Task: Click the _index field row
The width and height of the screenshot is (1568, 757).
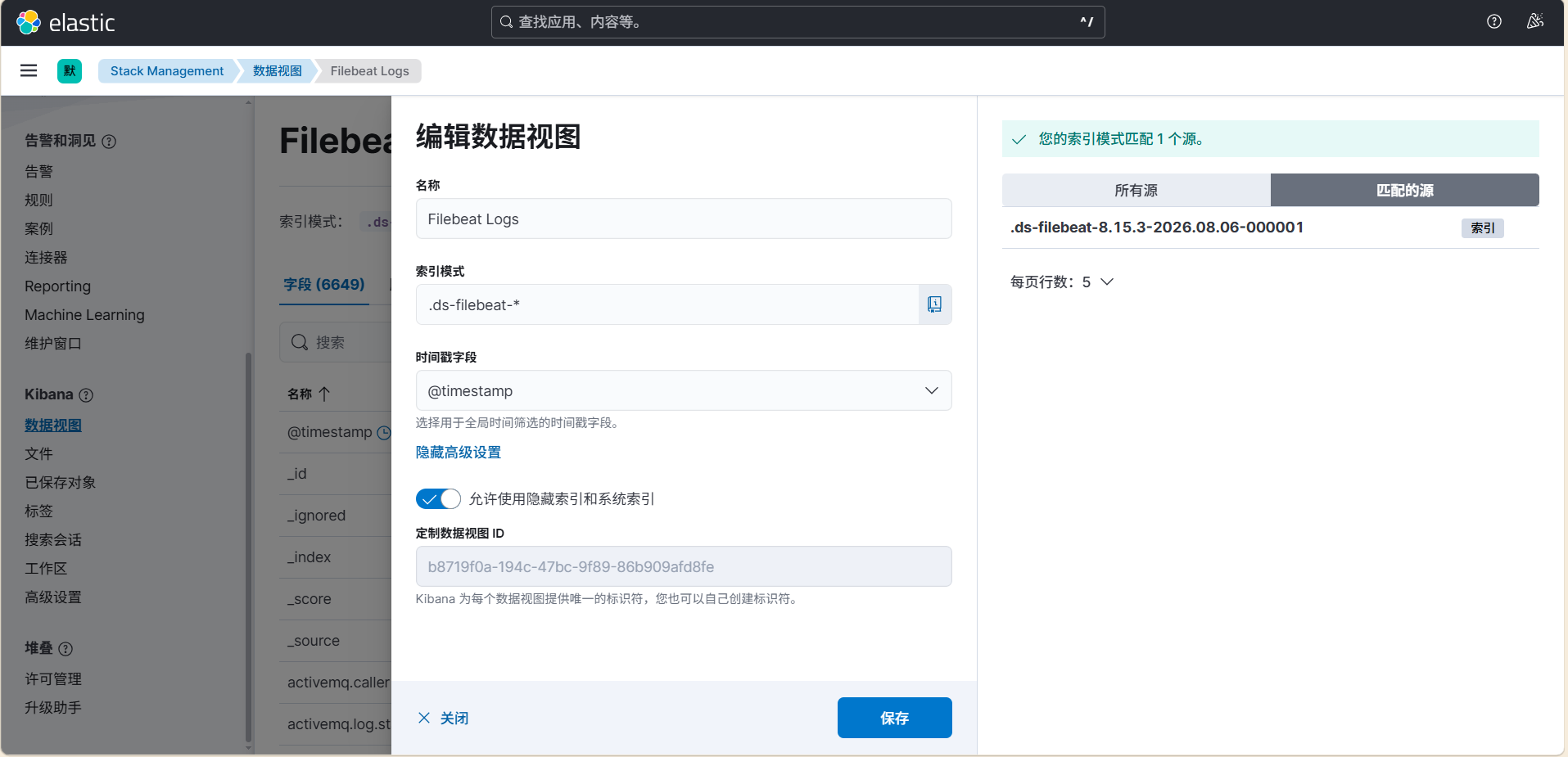Action: click(336, 557)
